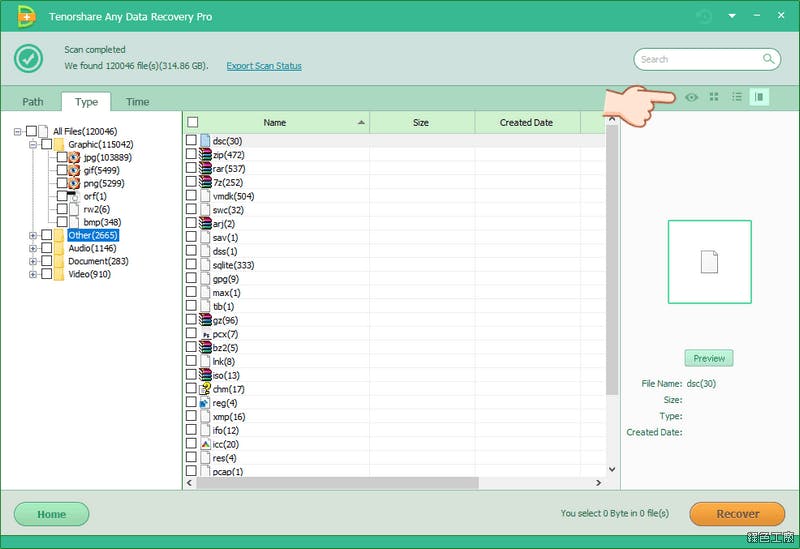
Task: Click the search magnifier icon
Action: click(x=768, y=59)
